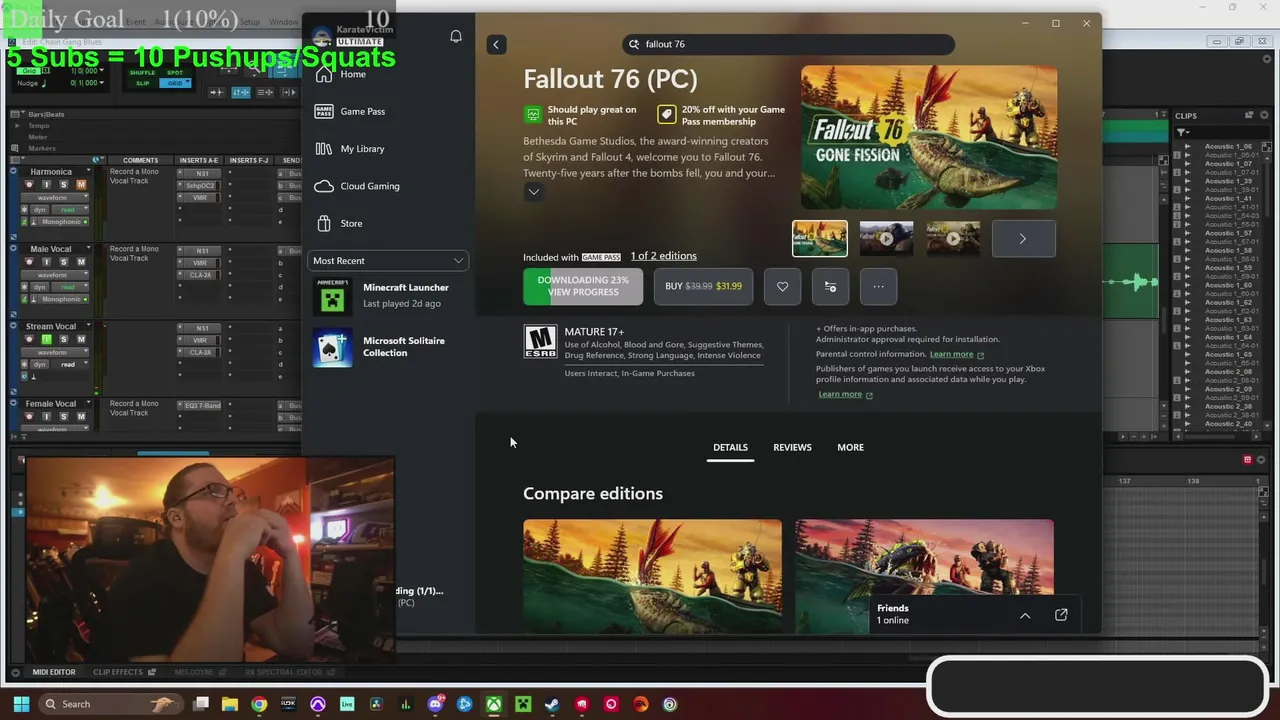Toggle input monitoring on Stream Vocal track
This screenshot has width=1280, height=720.
point(47,339)
